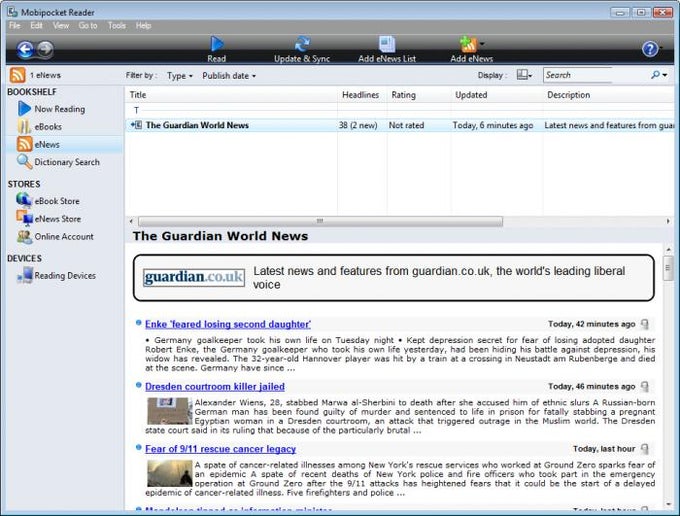Viewport: 680px width, 516px height.
Task: Select The Guardian World News title cell
Action: [x=197, y=125]
